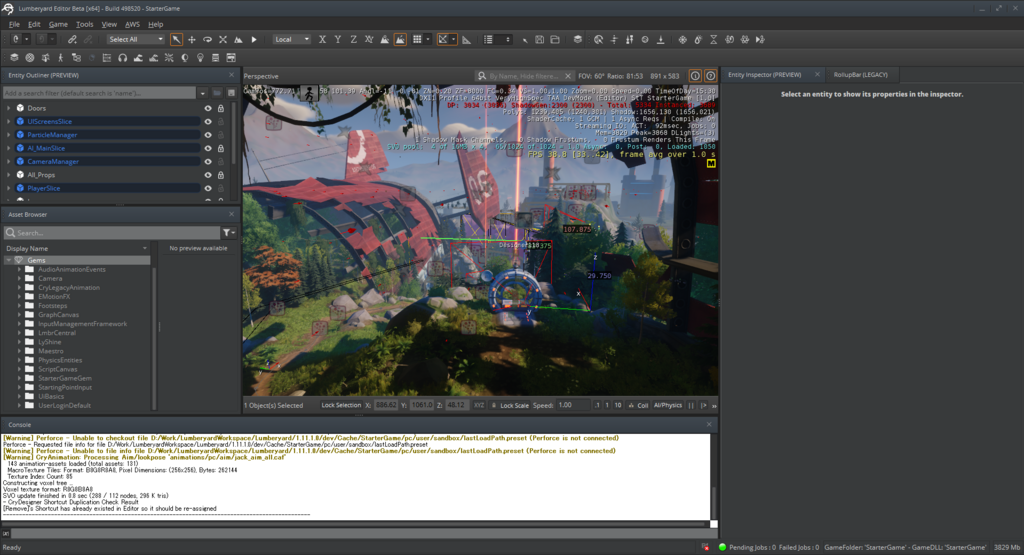1024x555 pixels.
Task: Select CameraManager in Entity Outliner
Action: 53,161
